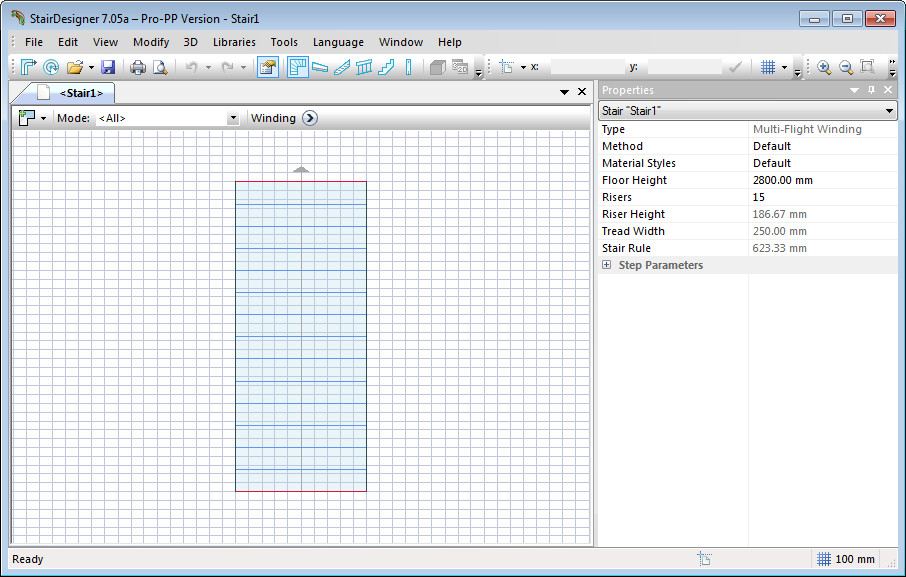The height and width of the screenshot is (577, 906).
Task: Toggle the Properties panel button
Action: point(268,67)
